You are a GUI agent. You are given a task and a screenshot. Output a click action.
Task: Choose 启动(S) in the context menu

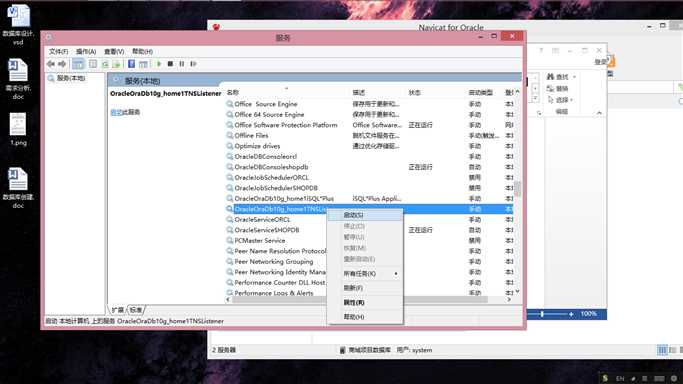click(365, 215)
